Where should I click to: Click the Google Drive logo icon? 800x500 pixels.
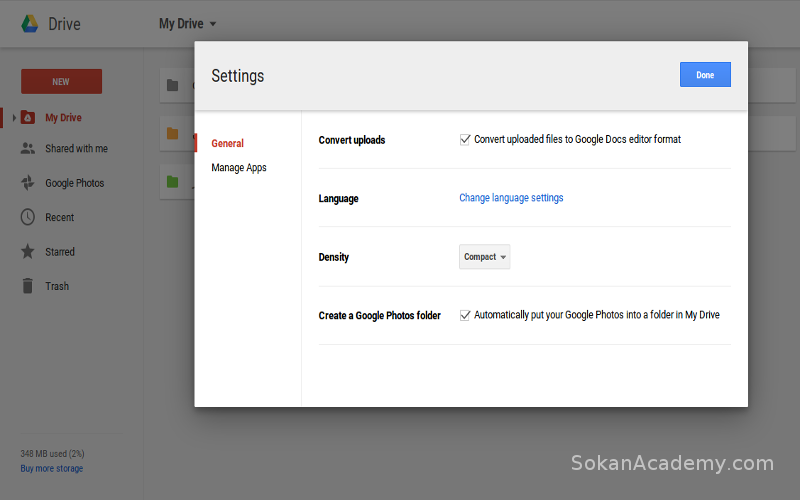30,24
